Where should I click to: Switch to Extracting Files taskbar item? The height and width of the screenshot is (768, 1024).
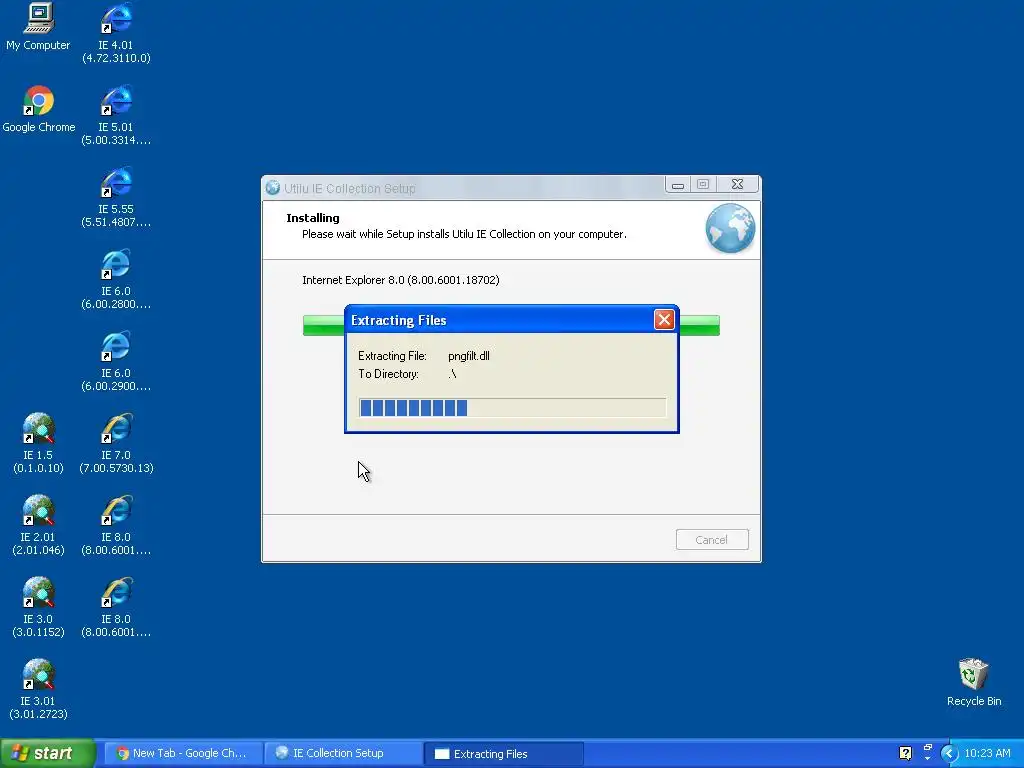click(x=504, y=754)
